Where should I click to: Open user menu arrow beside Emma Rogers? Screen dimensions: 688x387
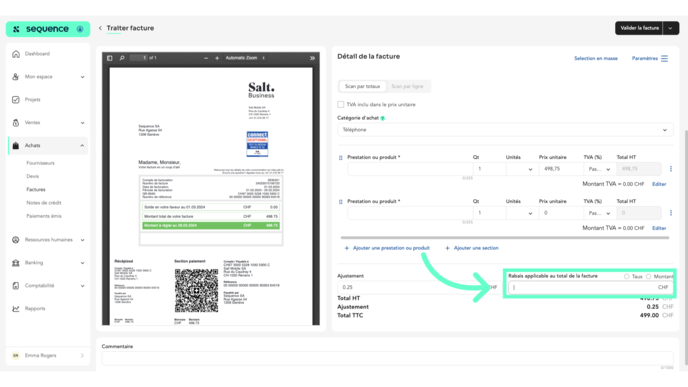(82, 355)
